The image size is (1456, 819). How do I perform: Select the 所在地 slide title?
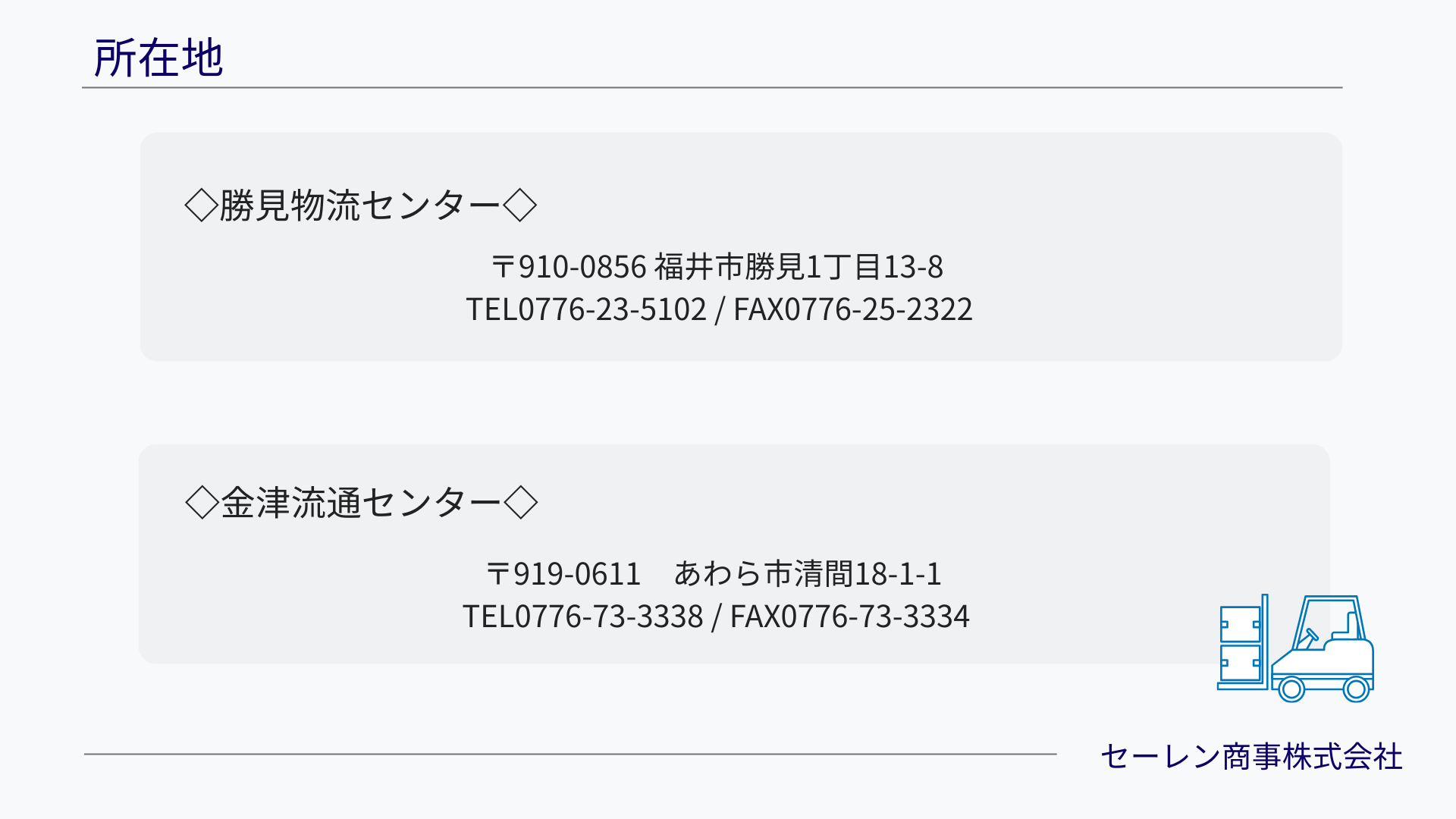tap(158, 58)
